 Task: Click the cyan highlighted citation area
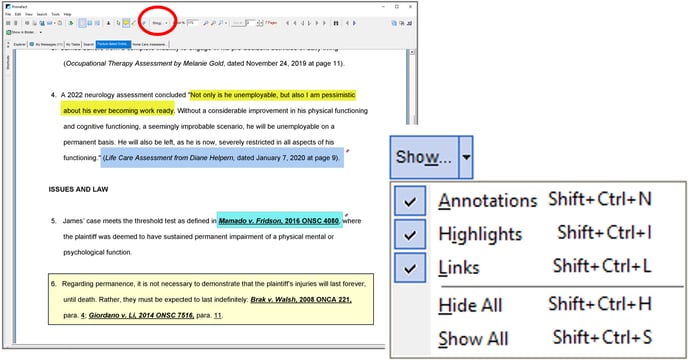click(x=280, y=220)
